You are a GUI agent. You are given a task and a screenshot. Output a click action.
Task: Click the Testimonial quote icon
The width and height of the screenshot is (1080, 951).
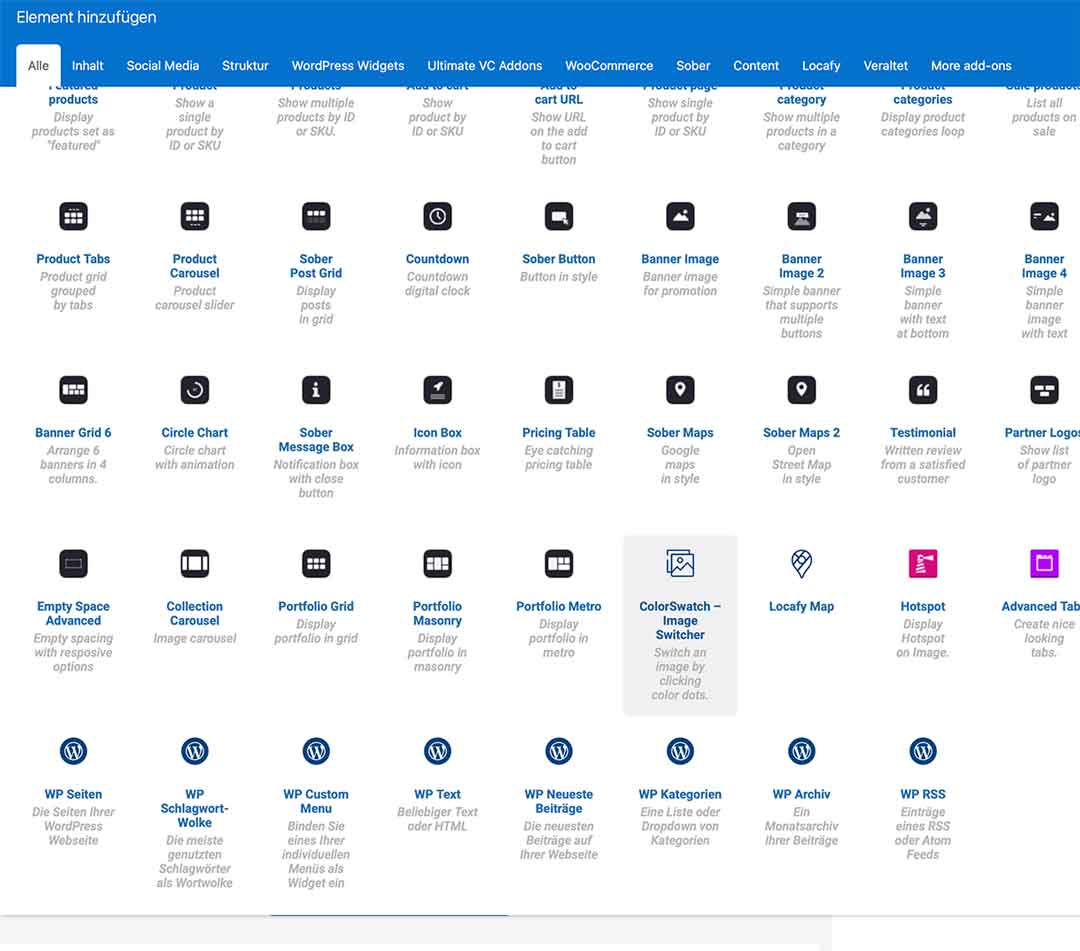[x=923, y=390]
